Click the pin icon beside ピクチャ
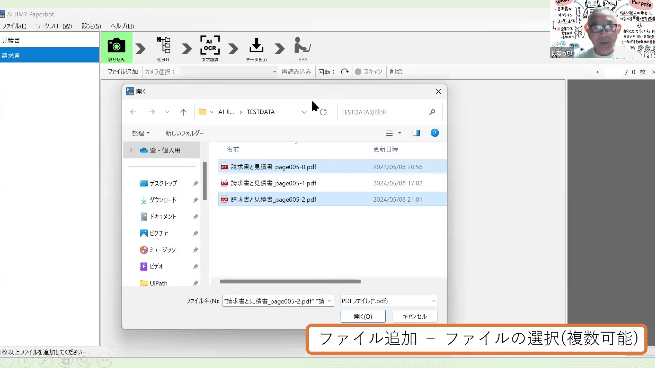Screen dimensions: 655x368 [195, 233]
